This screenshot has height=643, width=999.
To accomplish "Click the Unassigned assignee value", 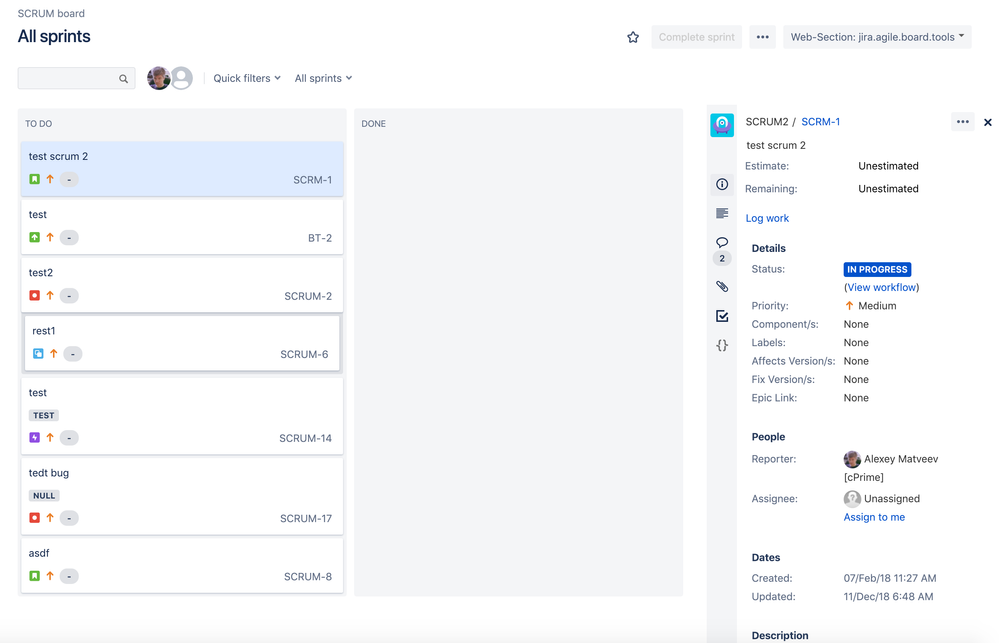I will pos(892,498).
